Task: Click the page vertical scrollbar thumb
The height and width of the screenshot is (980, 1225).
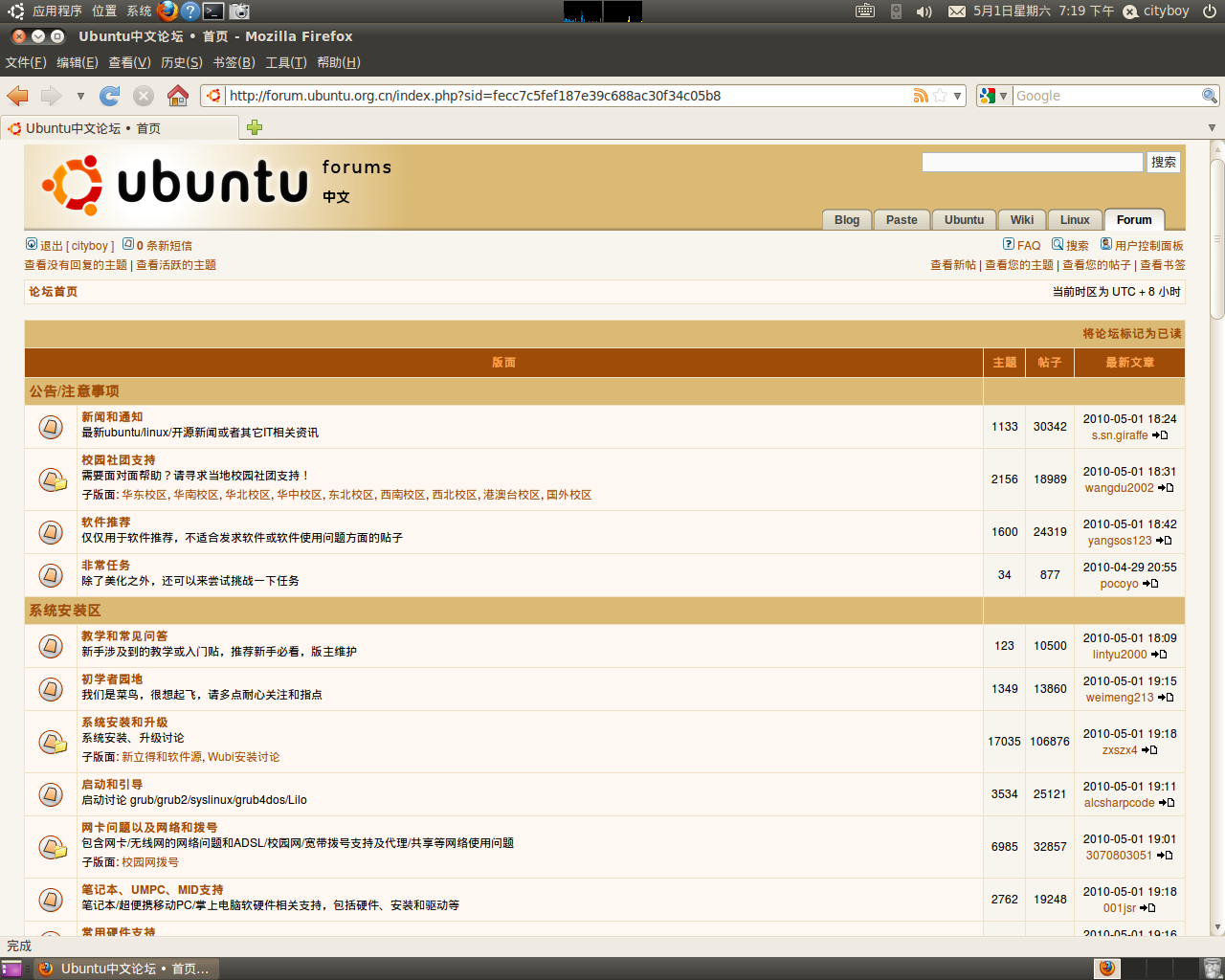Action: 1217,237
